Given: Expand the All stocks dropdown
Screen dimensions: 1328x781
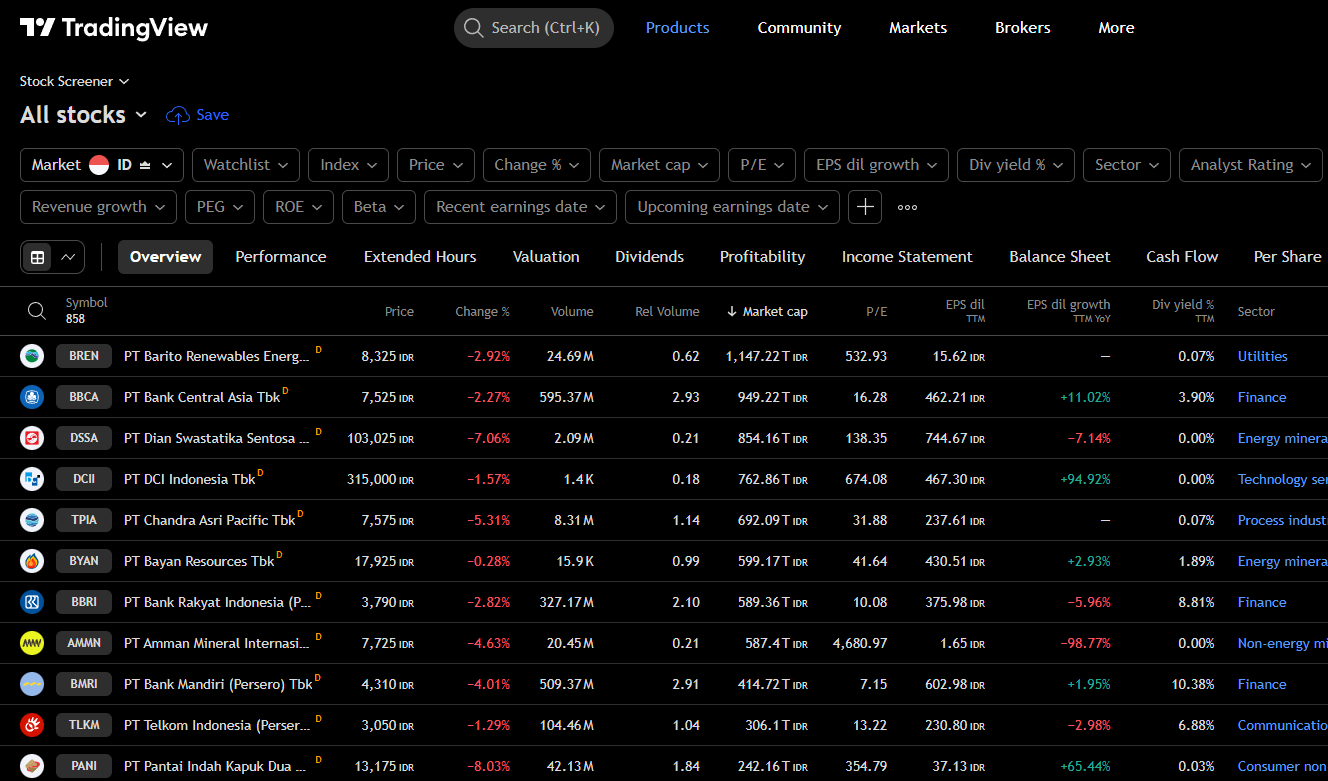Looking at the screenshot, I should click(83, 114).
